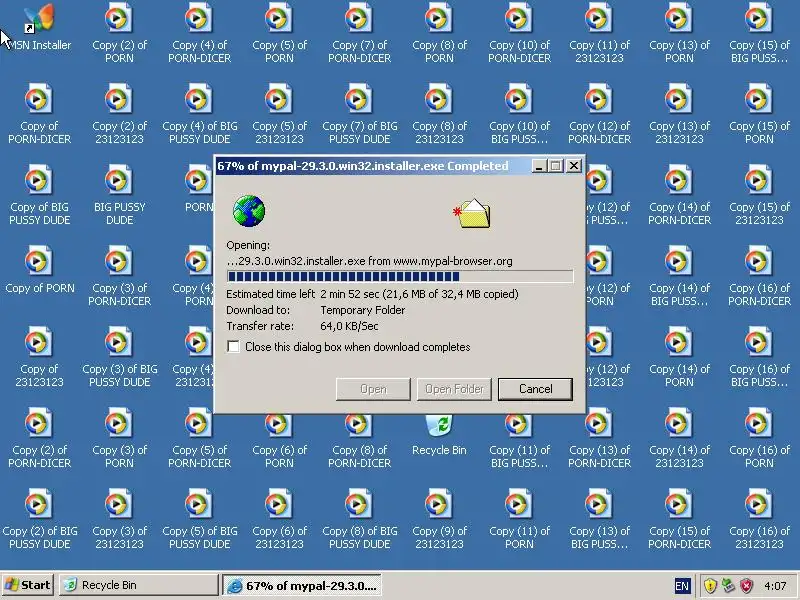Viewport: 800px width, 600px height.
Task: Select the MSN Installer desktop shortcut
Action: (x=39, y=27)
